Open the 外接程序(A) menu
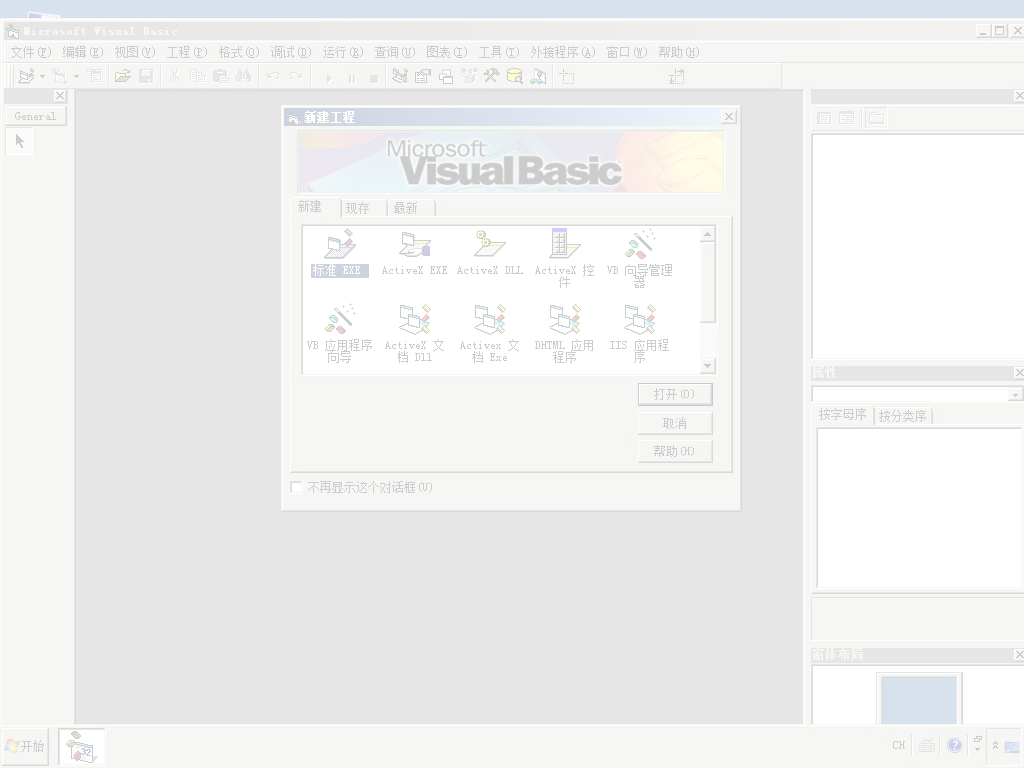1024x768 pixels. click(563, 52)
